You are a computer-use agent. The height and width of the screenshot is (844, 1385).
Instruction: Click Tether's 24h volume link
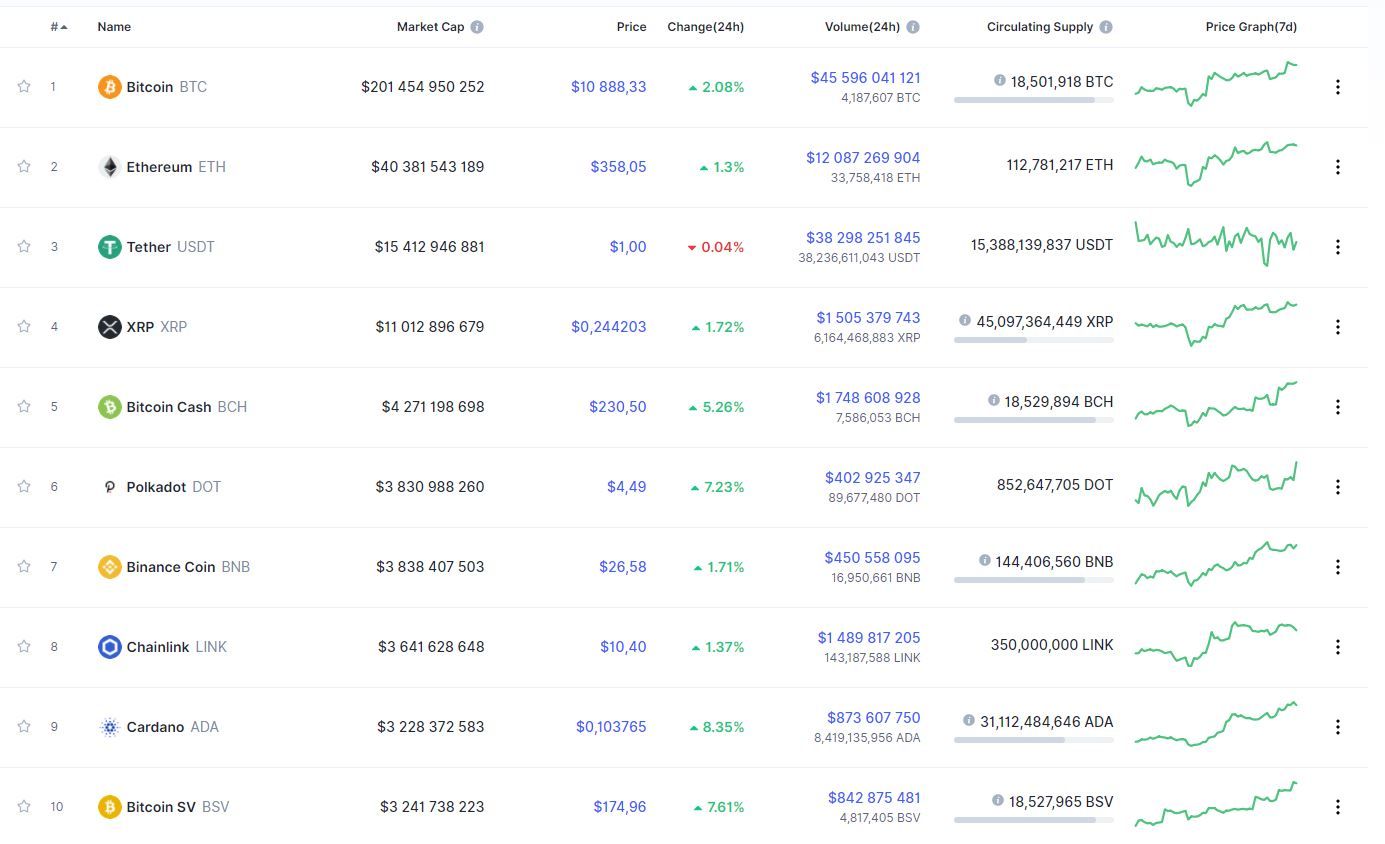tap(863, 238)
